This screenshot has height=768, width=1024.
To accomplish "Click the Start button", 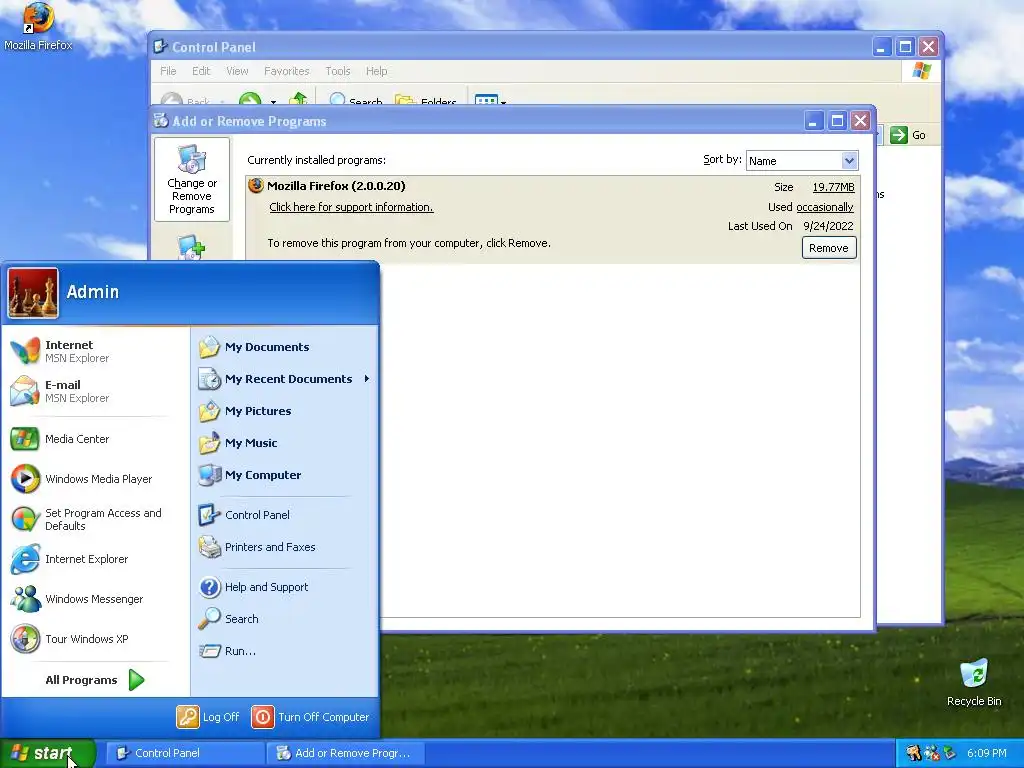I will pos(48,753).
